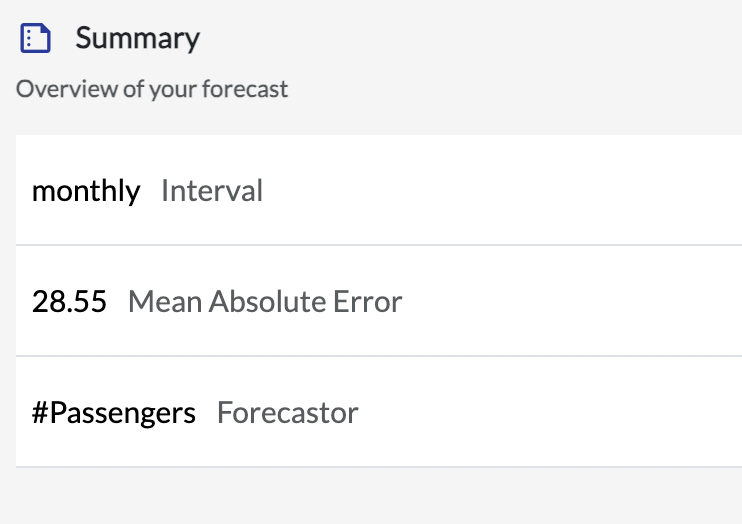Click the Overview of your forecast subtitle
The image size is (742, 524).
click(152, 89)
